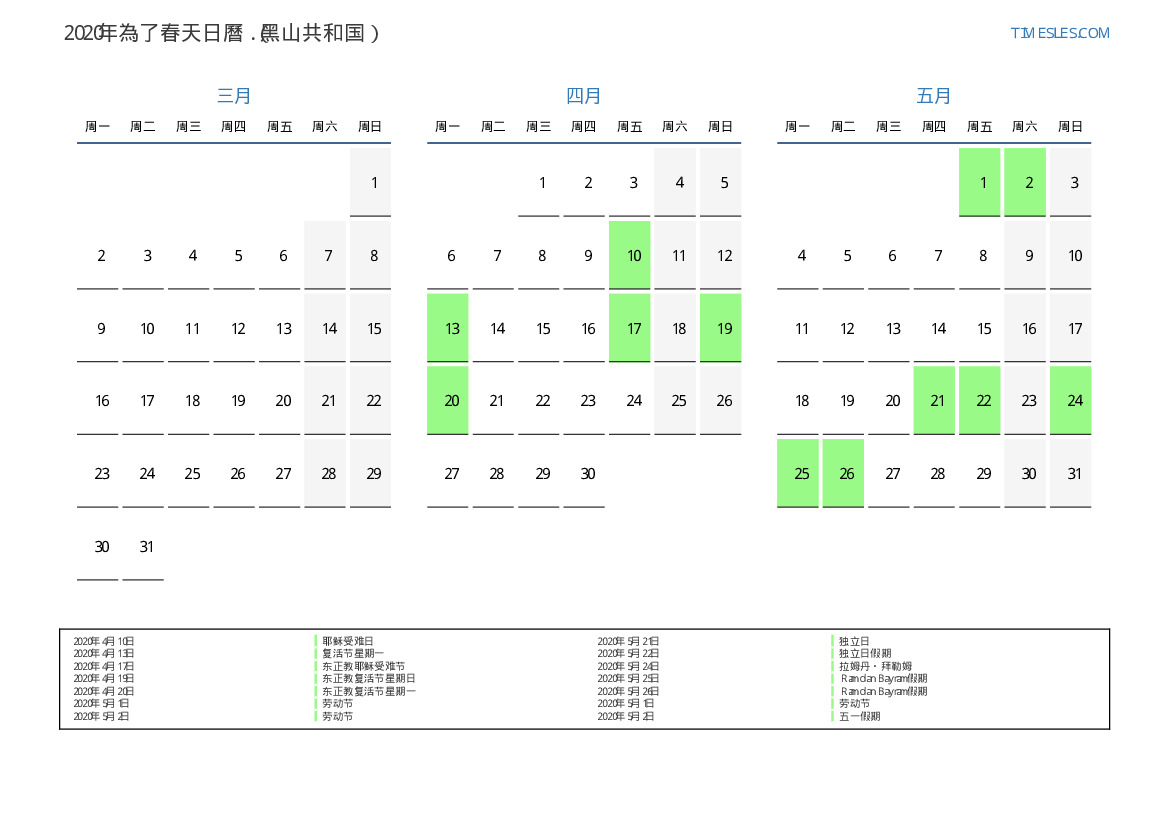Viewport: 1169px width, 827px height.
Task: Click the 2020年4月17日 legend date
Action: click(104, 666)
